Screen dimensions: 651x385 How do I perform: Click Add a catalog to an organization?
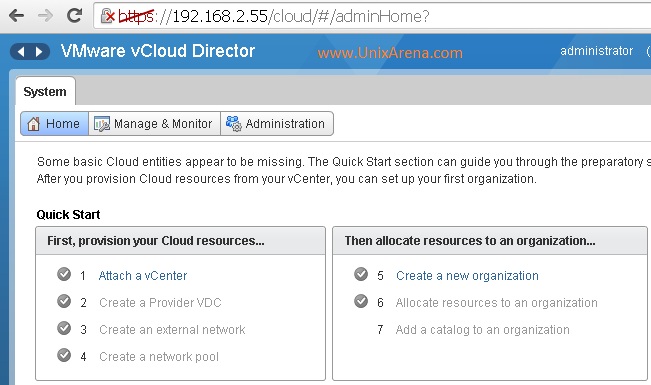coord(482,330)
